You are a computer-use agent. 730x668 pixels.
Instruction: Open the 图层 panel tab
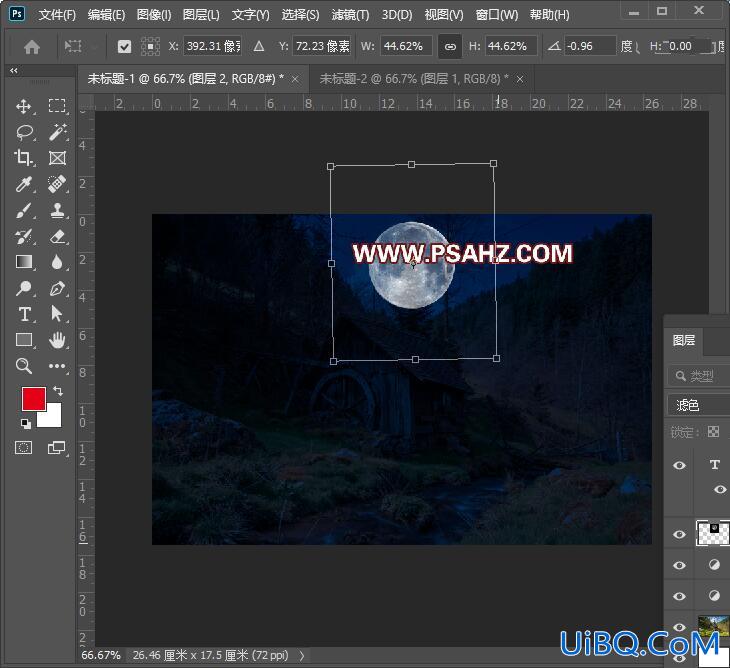[x=684, y=340]
